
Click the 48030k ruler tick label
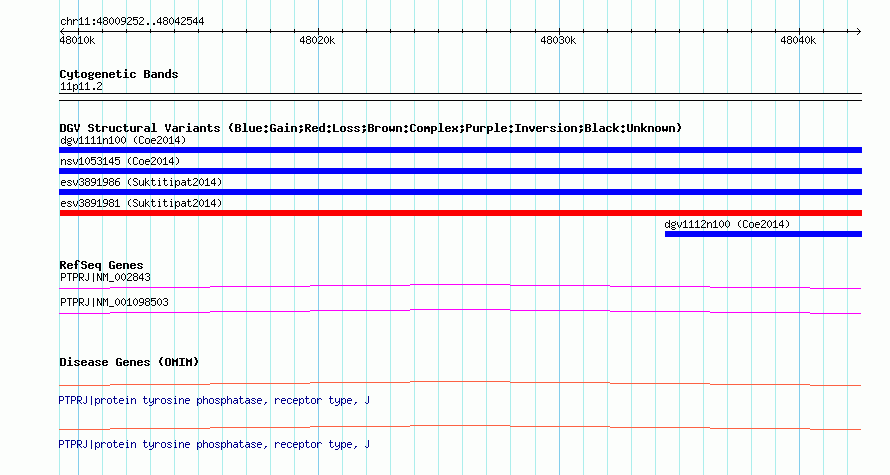tap(558, 40)
